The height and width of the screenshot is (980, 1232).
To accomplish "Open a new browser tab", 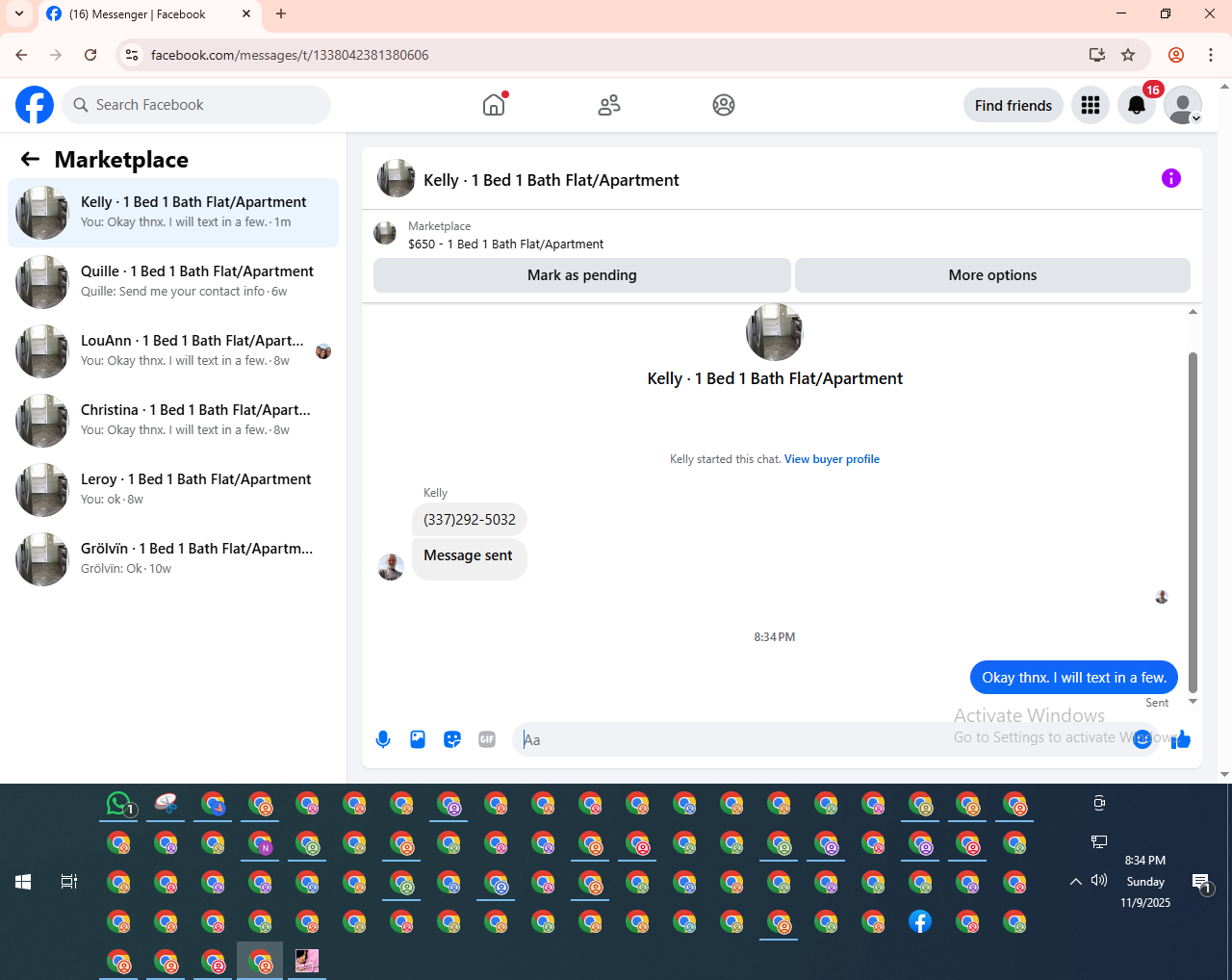I will 281,14.
